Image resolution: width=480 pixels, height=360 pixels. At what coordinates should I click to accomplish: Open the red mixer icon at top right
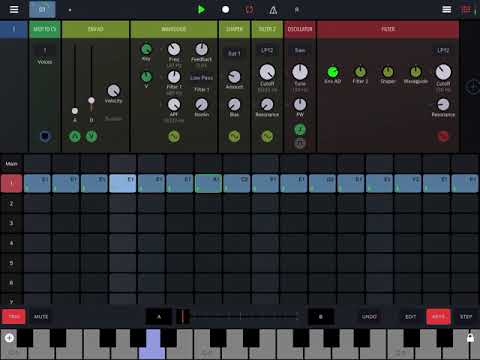pyautogui.click(x=466, y=9)
